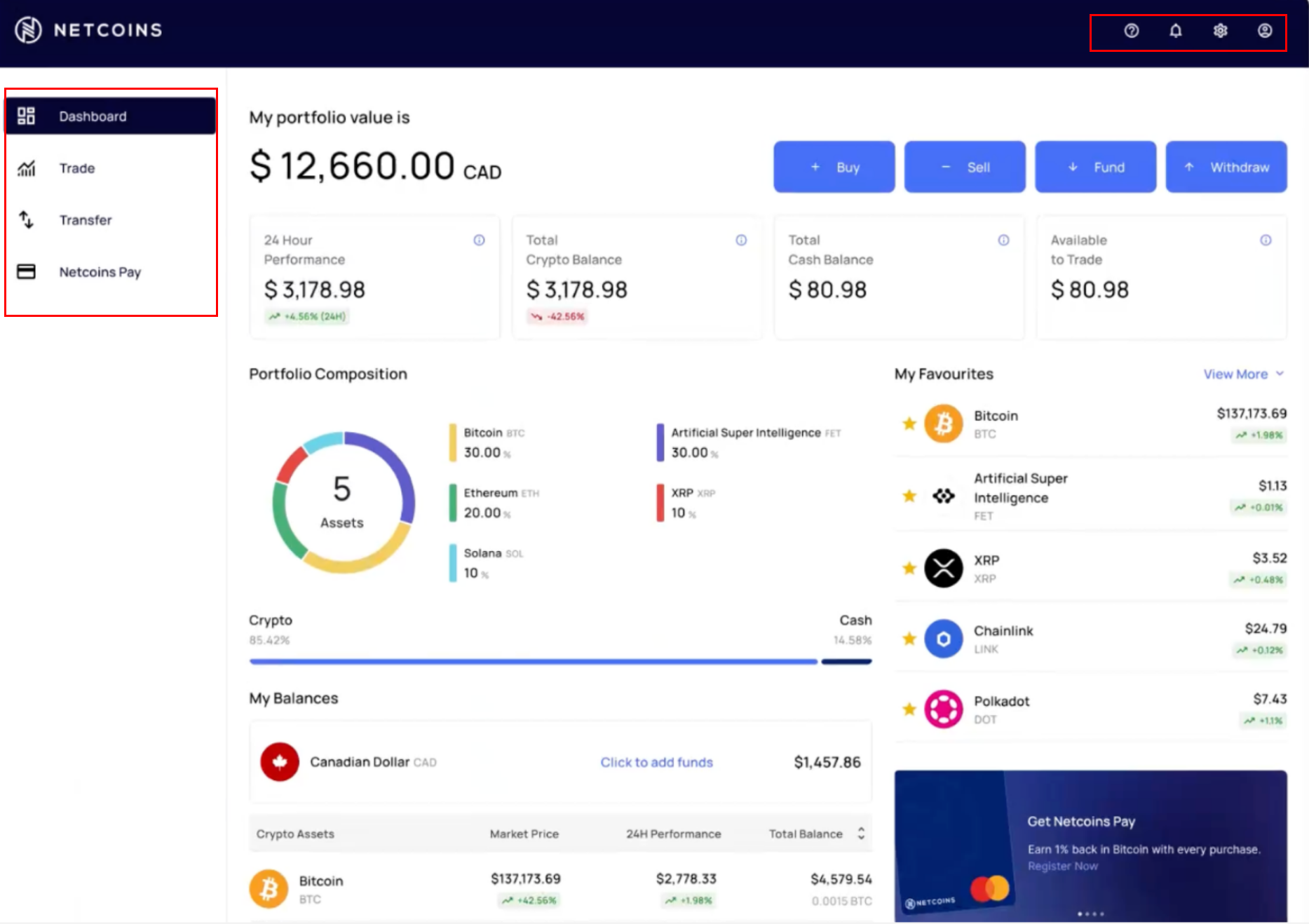Click the 'Click to add funds' link
This screenshot has width=1309, height=924.
[x=656, y=762]
